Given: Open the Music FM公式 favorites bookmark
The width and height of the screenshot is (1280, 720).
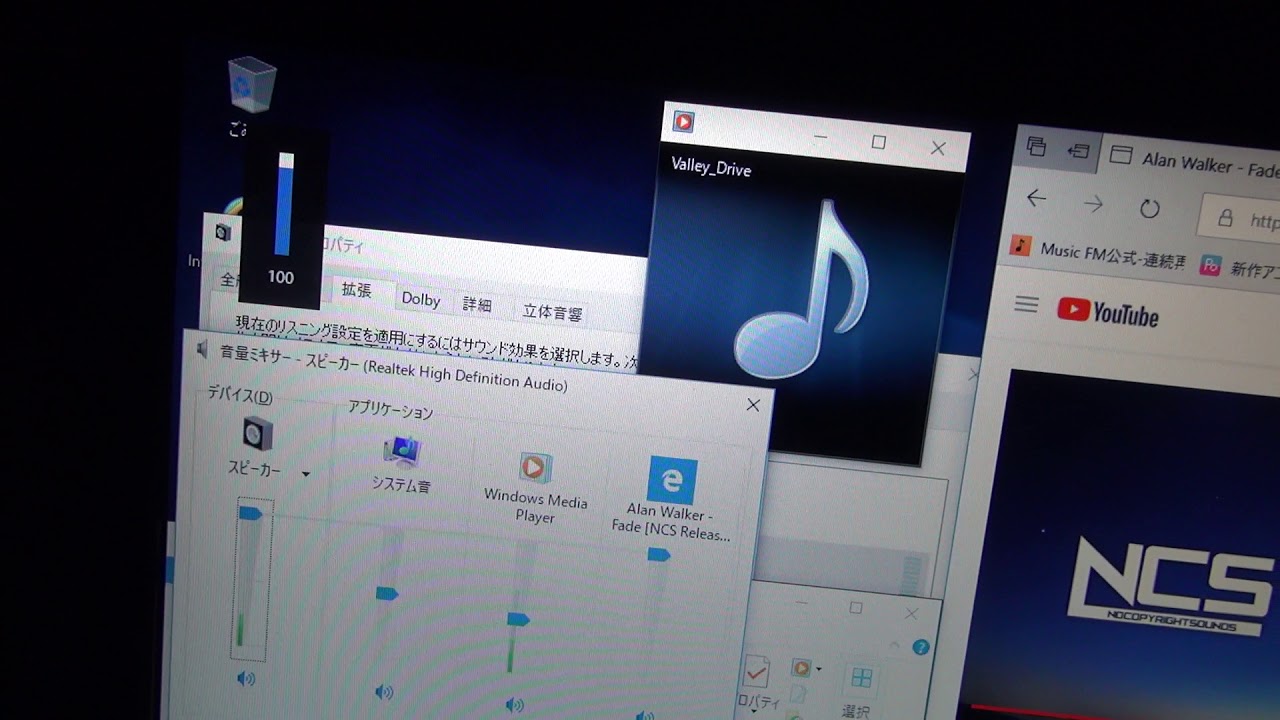Looking at the screenshot, I should point(1097,254).
